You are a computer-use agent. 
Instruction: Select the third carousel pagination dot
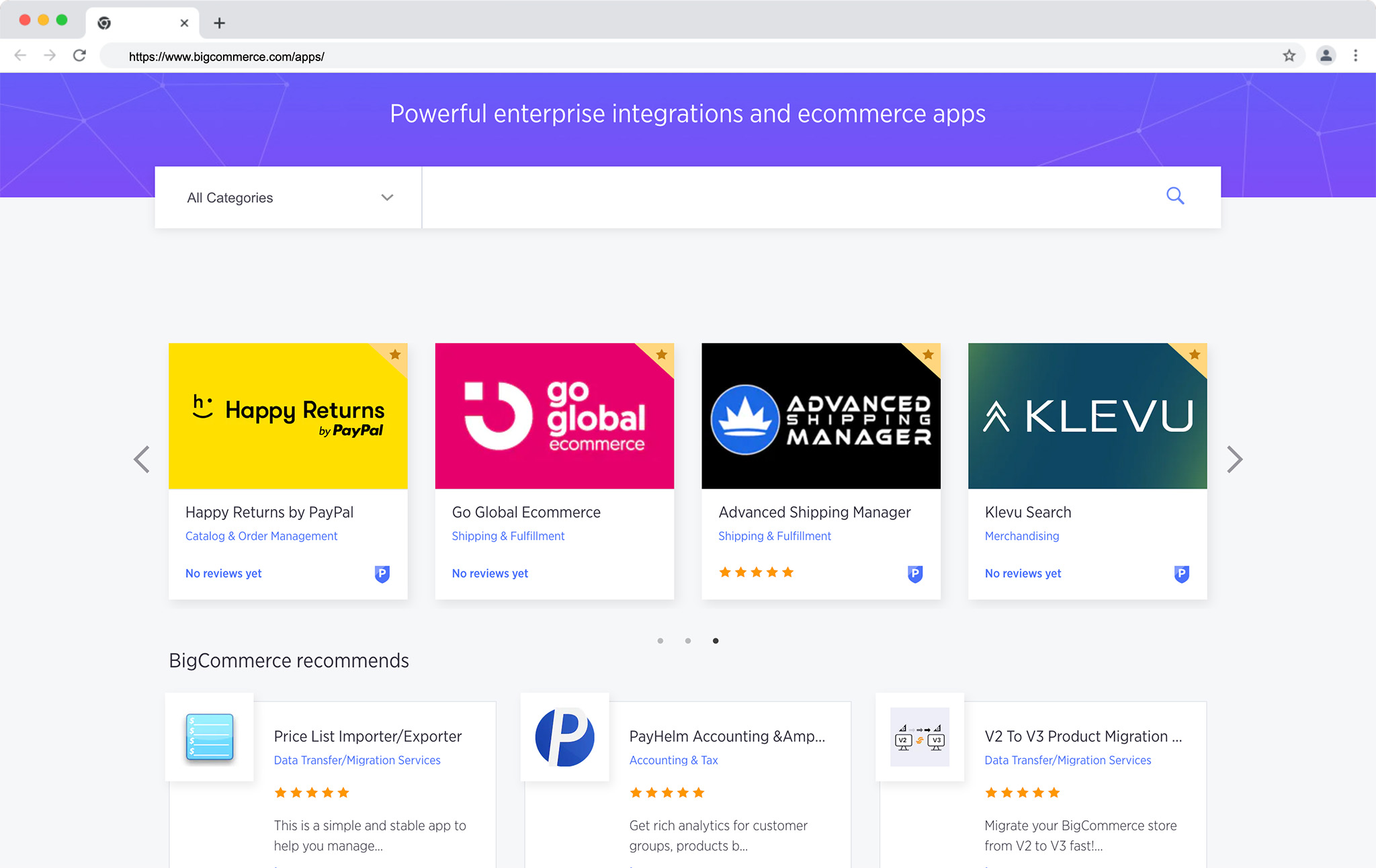716,640
